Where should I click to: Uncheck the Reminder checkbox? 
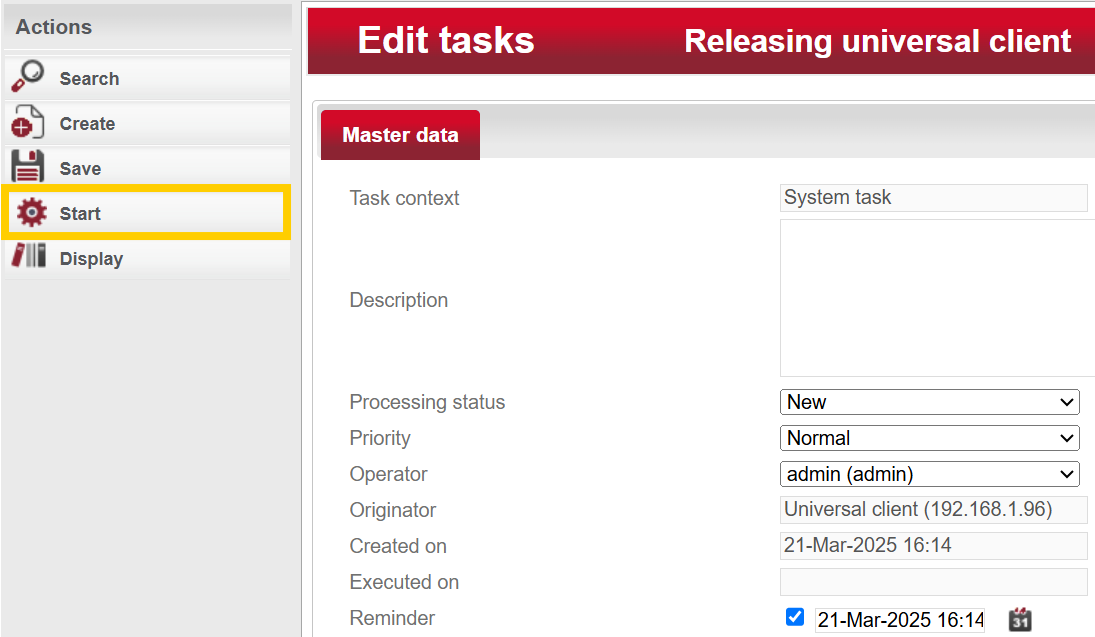coord(795,617)
